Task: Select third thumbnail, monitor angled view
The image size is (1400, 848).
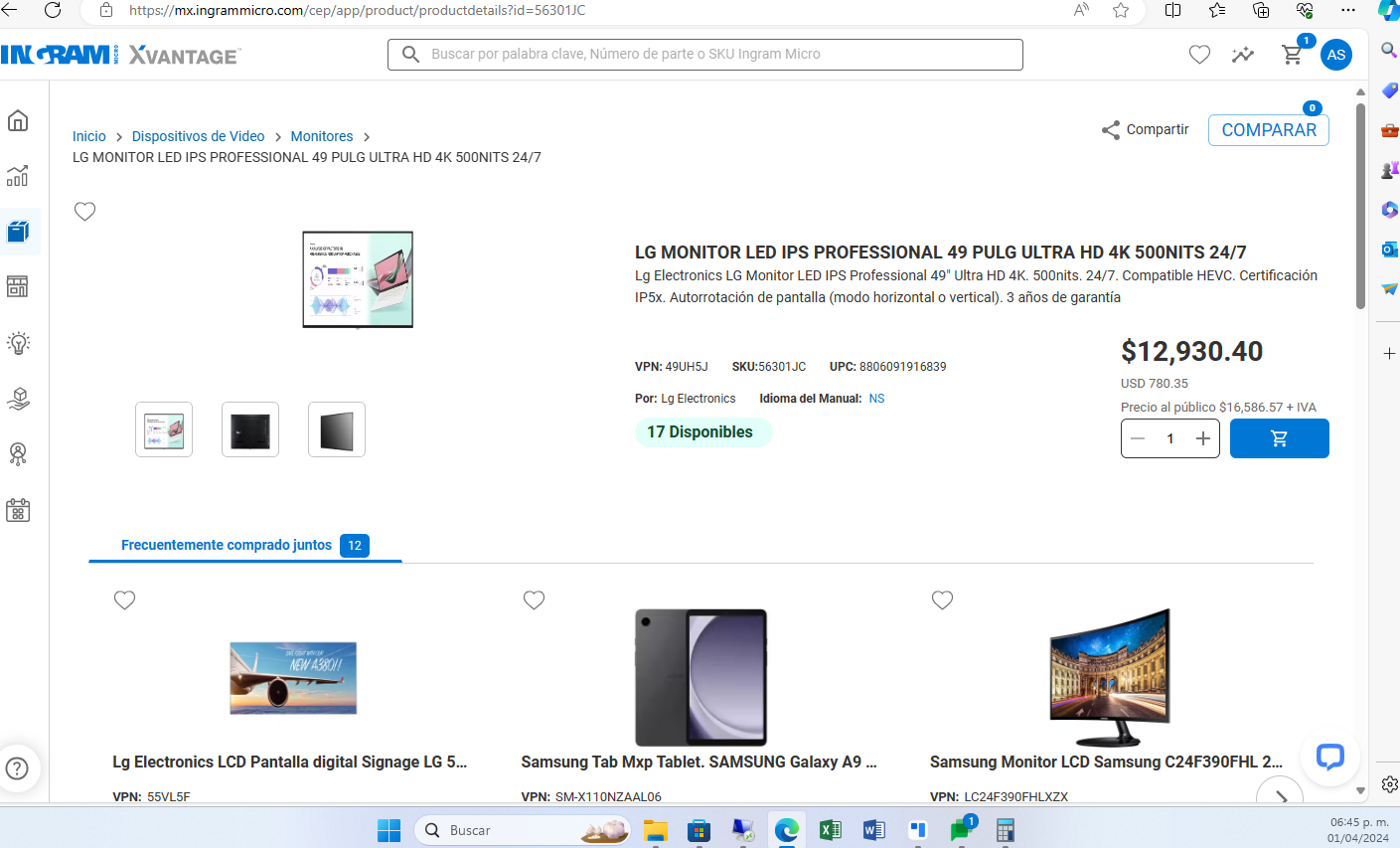Action: coord(337,429)
